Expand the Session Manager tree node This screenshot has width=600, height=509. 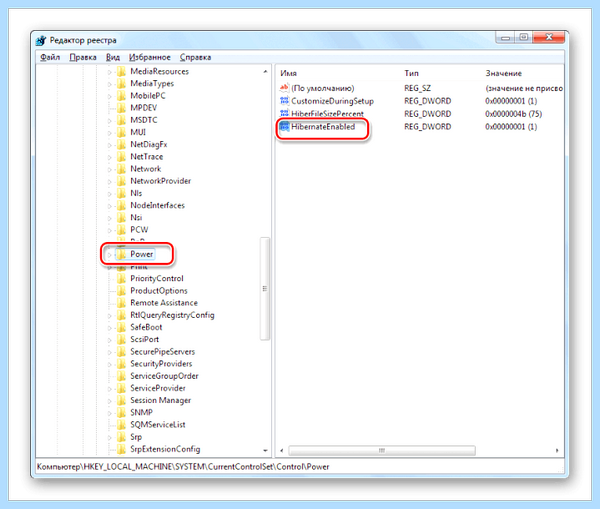click(109, 401)
